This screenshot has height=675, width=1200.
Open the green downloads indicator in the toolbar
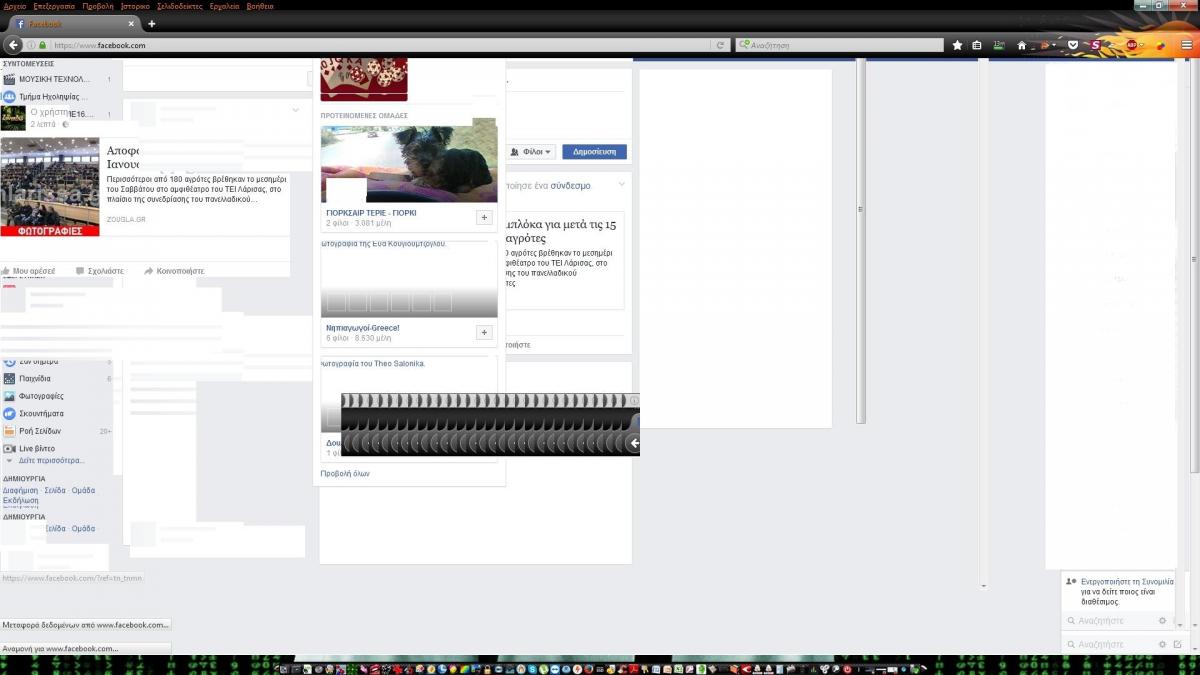[998, 45]
